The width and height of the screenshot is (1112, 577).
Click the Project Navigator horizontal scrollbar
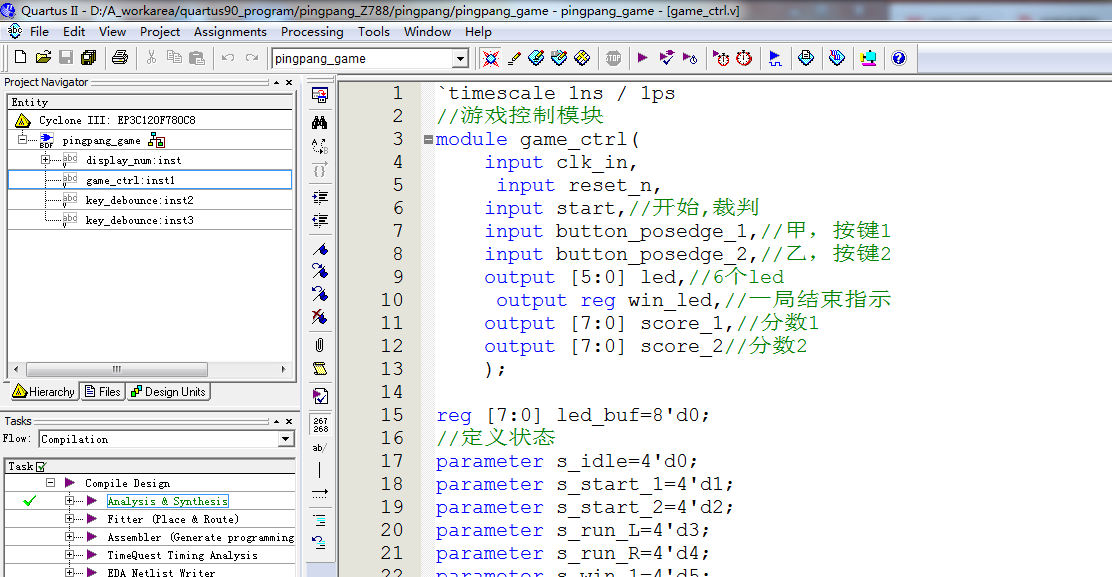click(115, 369)
